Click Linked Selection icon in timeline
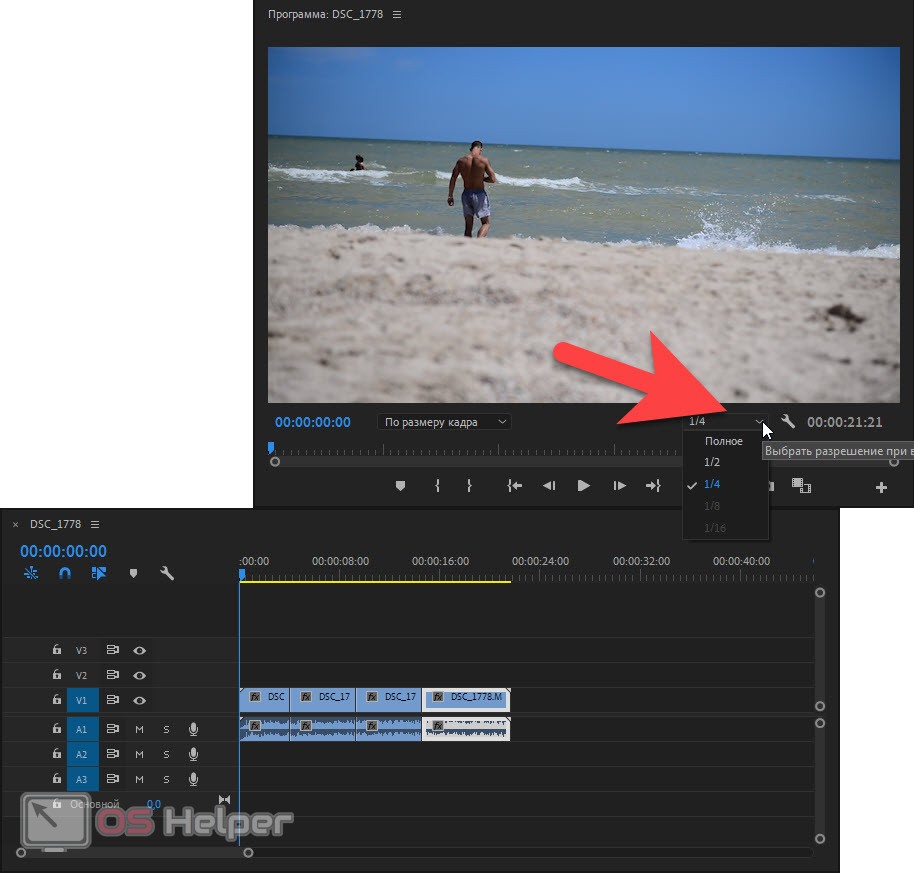914x873 pixels. pyautogui.click(x=98, y=574)
